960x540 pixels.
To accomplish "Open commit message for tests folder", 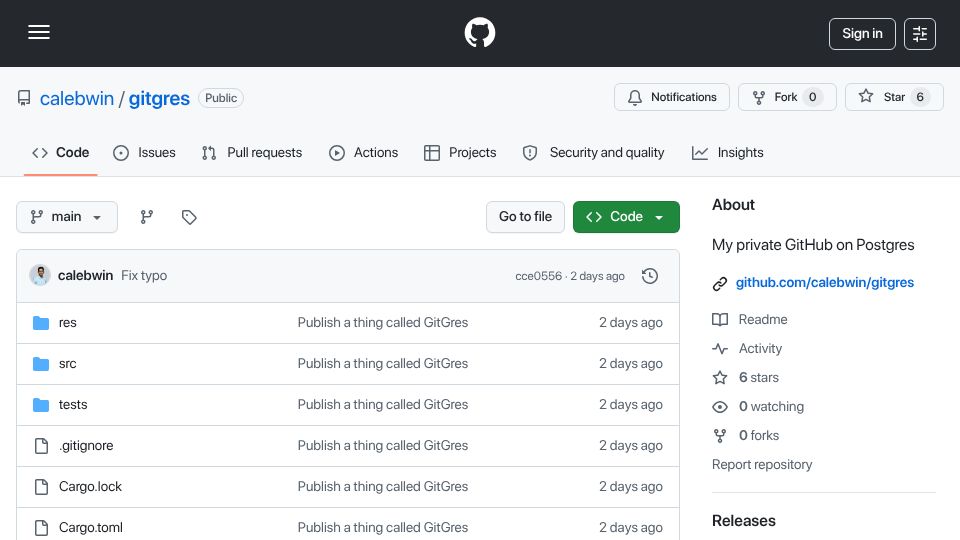I will [383, 405].
